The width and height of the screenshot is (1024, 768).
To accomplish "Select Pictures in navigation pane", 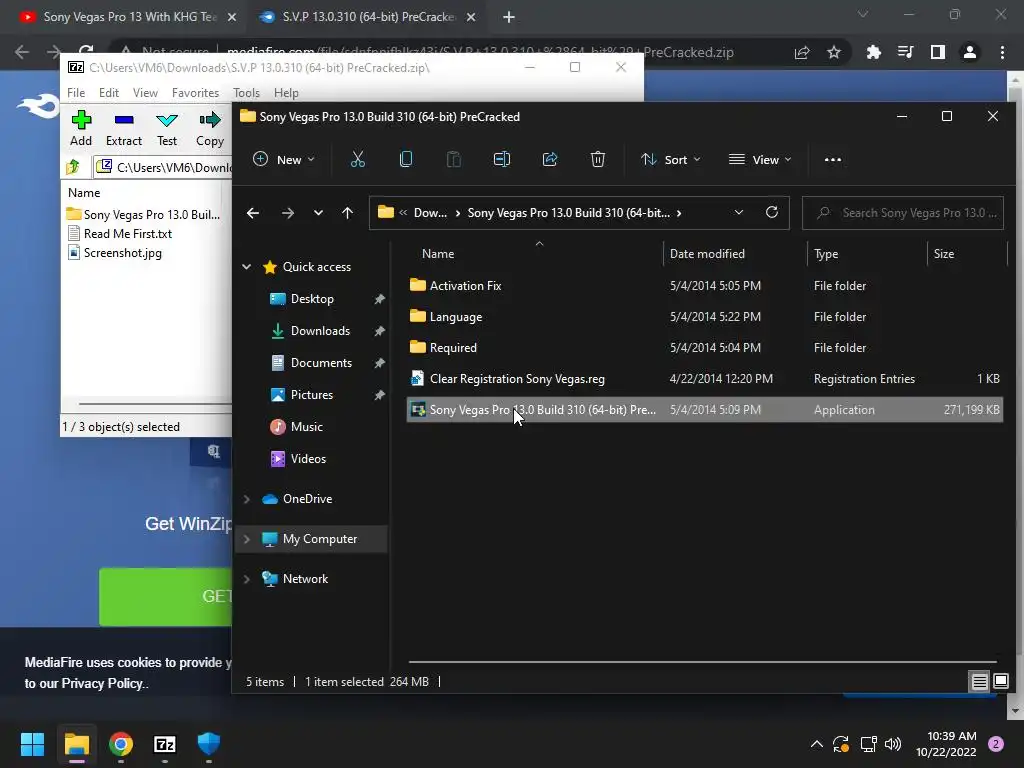I will coord(312,394).
